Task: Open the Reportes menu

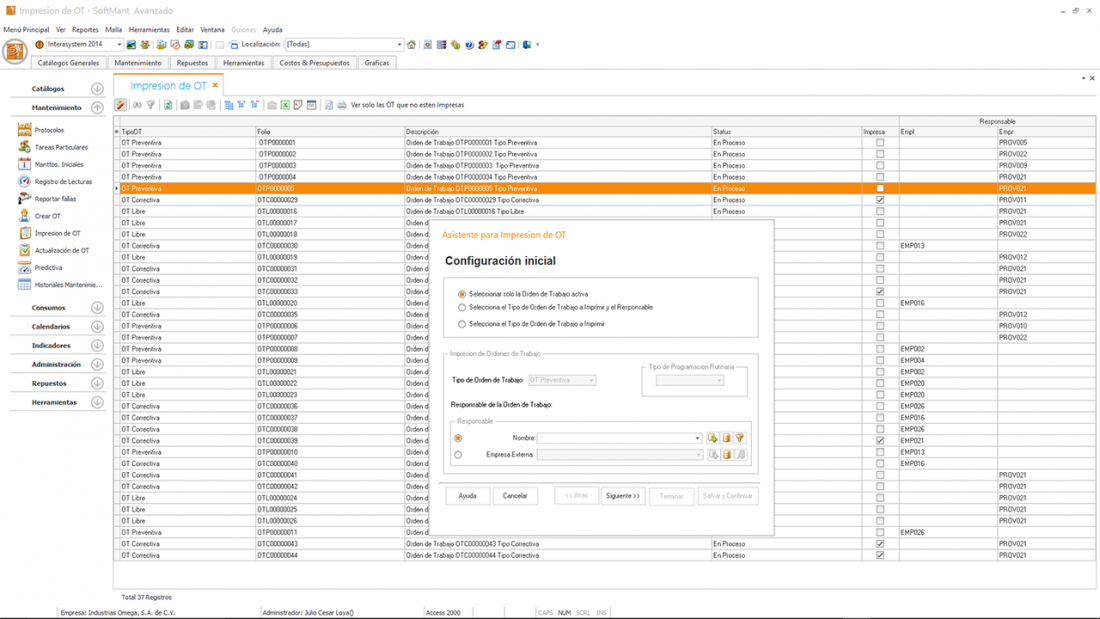Action: tap(85, 30)
